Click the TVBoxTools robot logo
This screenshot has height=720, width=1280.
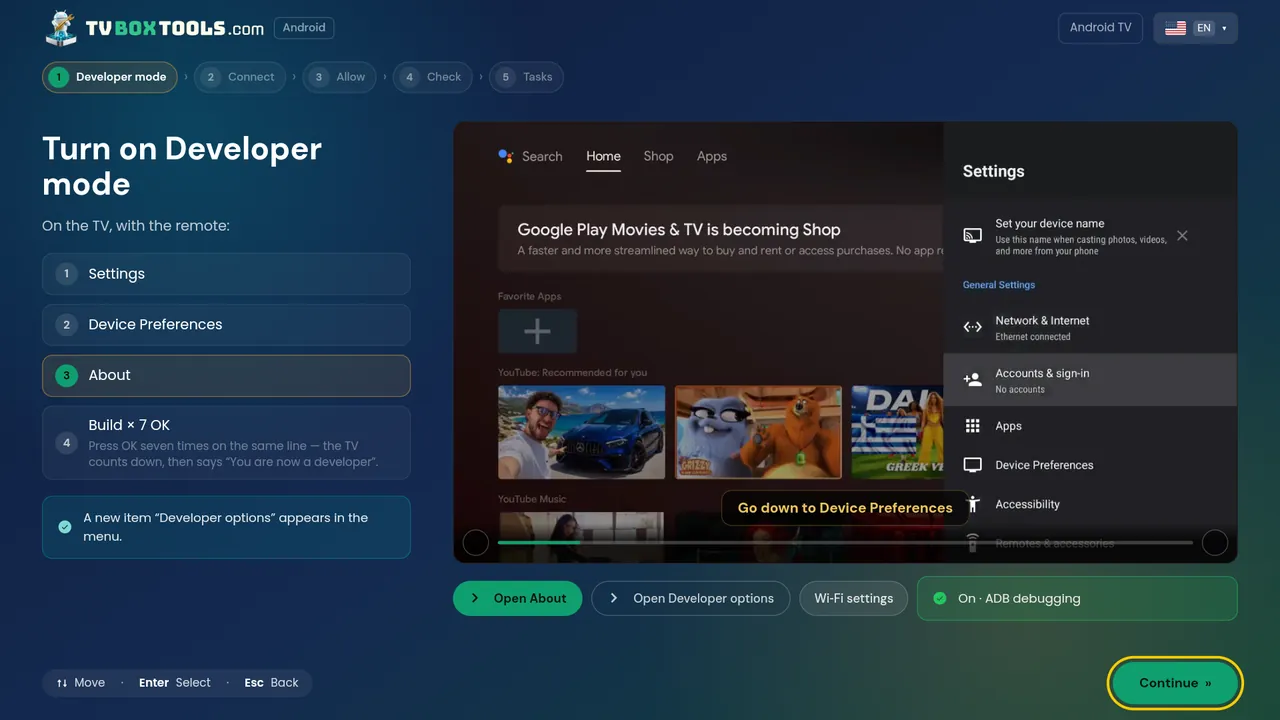tap(61, 28)
